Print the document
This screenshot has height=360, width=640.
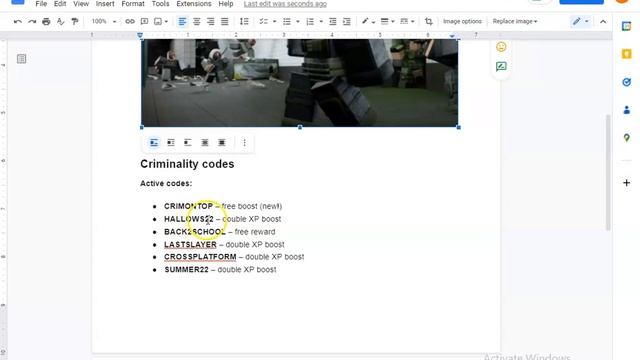coord(46,21)
